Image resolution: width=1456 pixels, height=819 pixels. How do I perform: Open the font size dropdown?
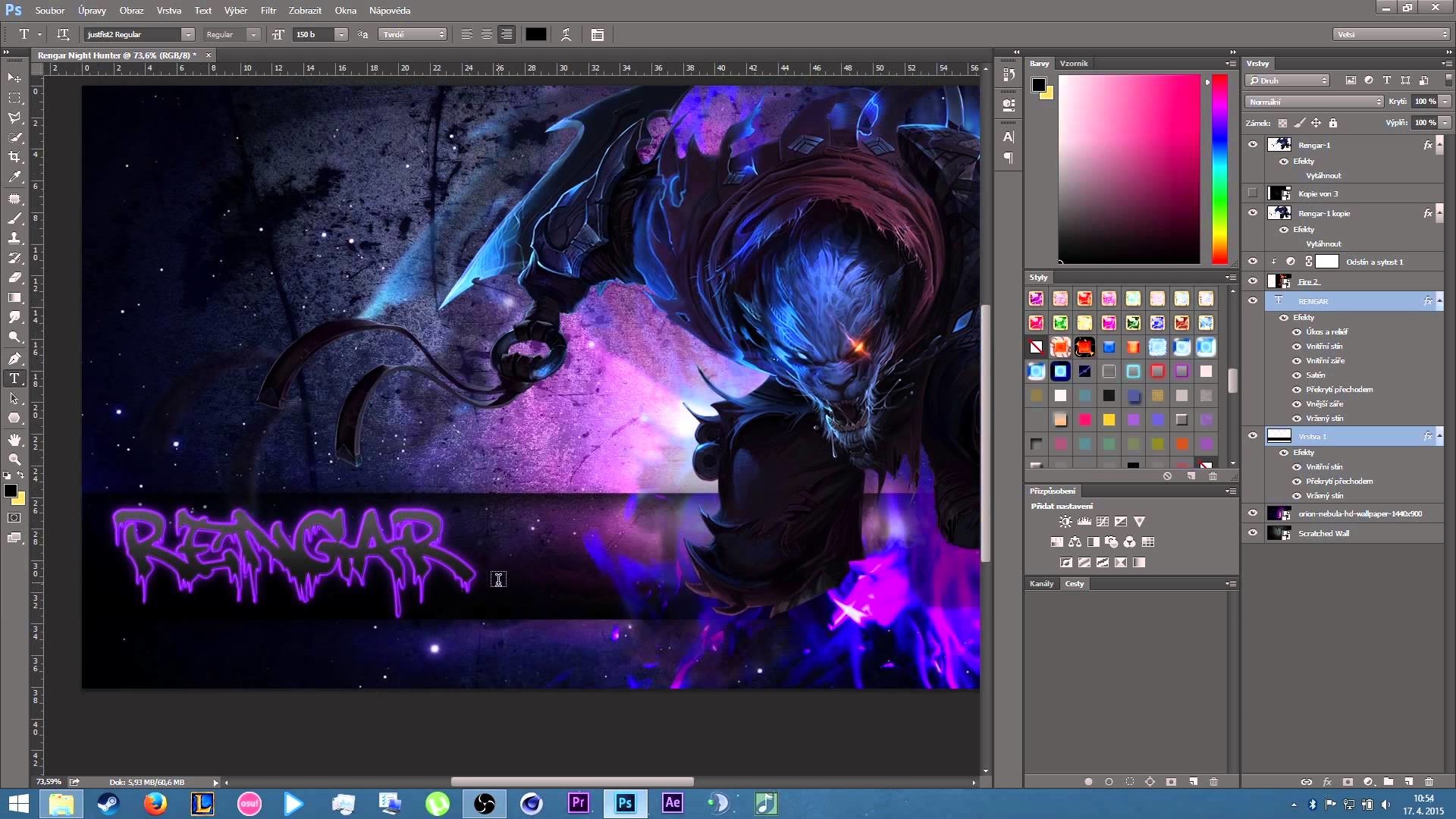tap(341, 34)
